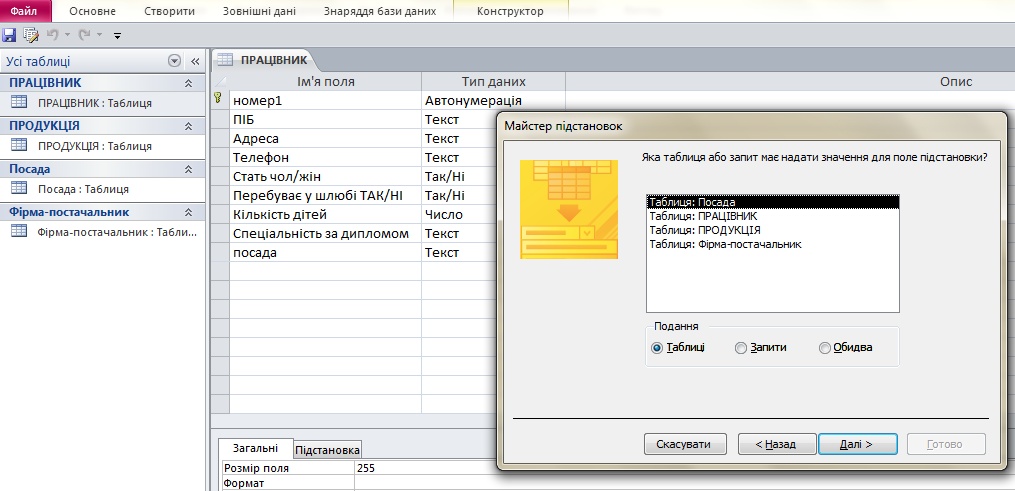The image size is (1015, 491).
Task: Open ПРОДУКЦІЯ : Таблиця in navigation pane
Action: 102,146
